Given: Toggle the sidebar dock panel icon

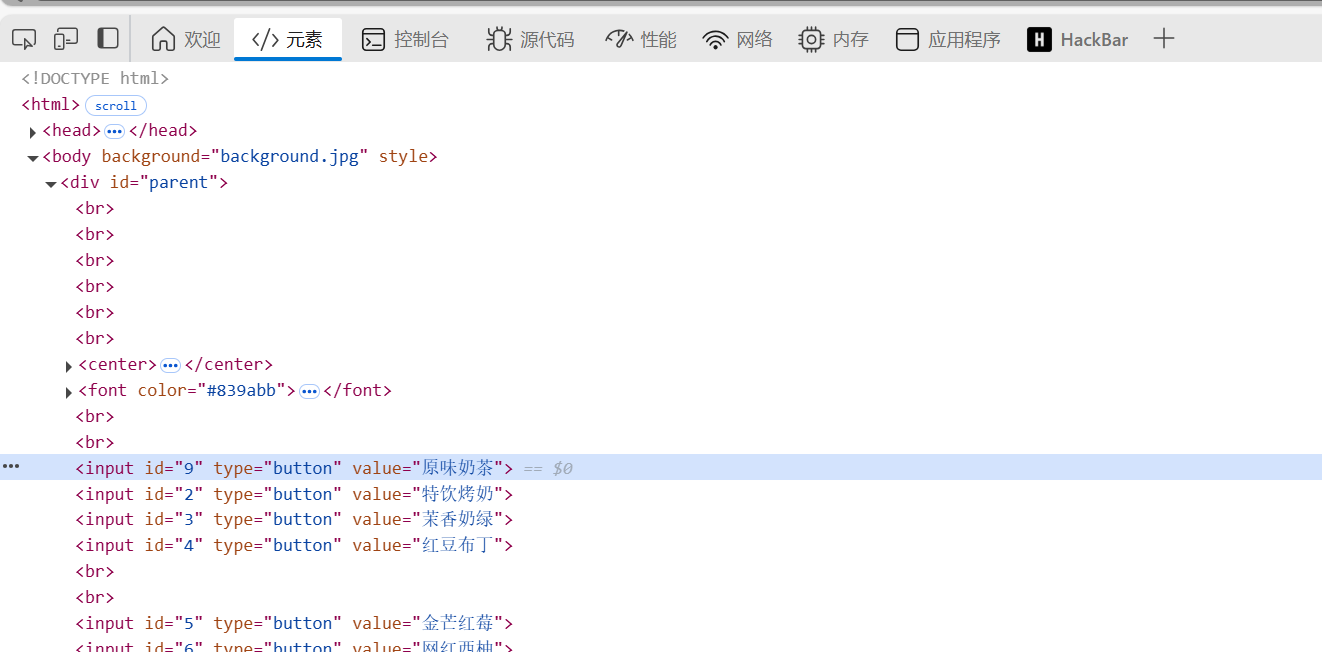Looking at the screenshot, I should (108, 39).
